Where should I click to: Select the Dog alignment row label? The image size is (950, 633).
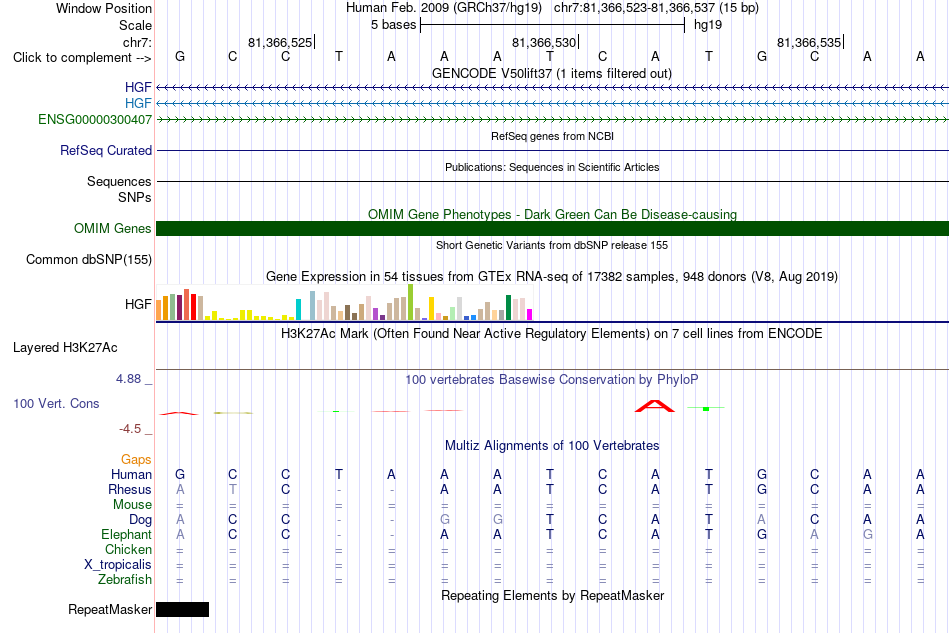pyautogui.click(x=140, y=520)
